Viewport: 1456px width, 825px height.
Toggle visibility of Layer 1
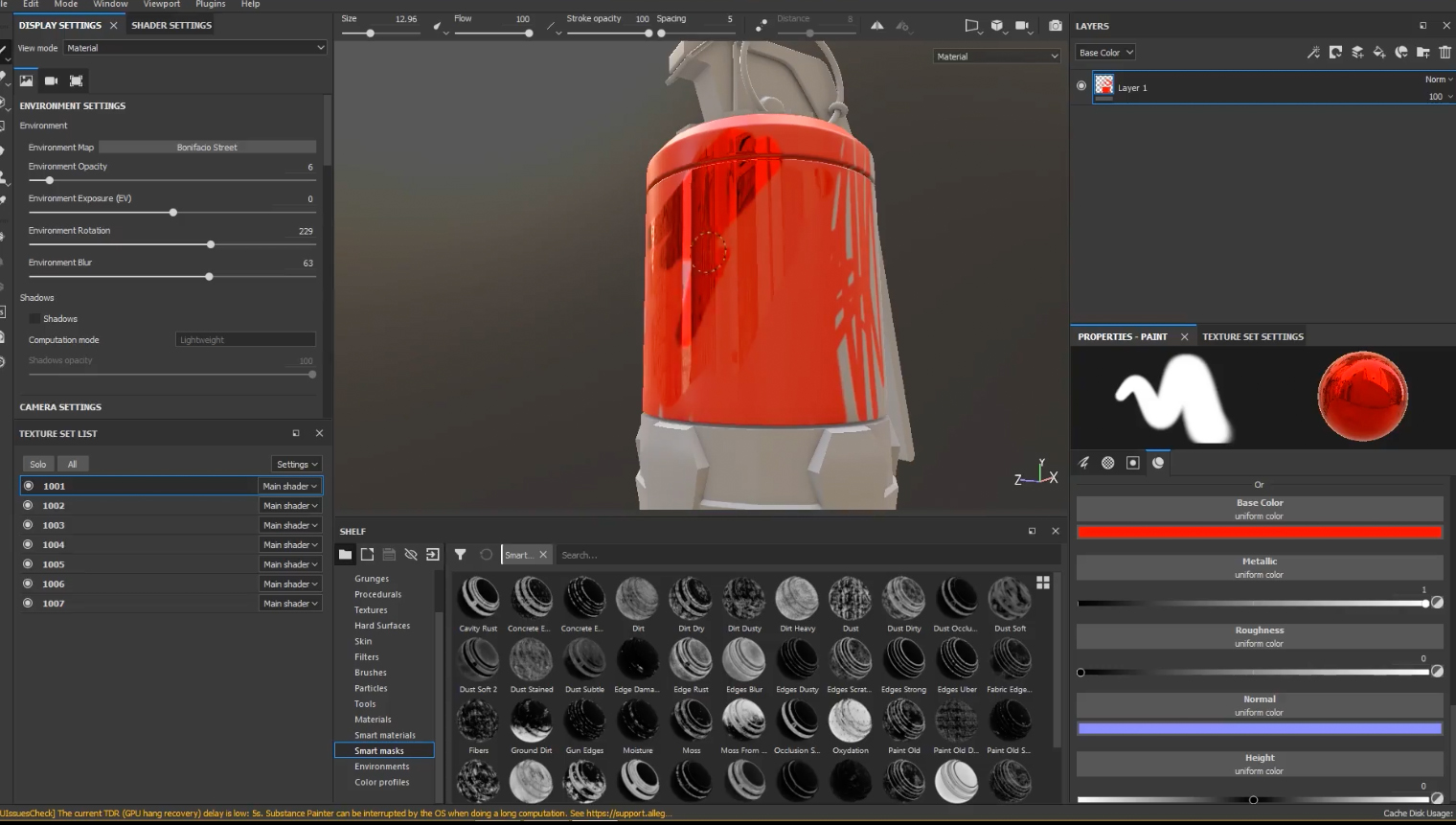tap(1081, 86)
